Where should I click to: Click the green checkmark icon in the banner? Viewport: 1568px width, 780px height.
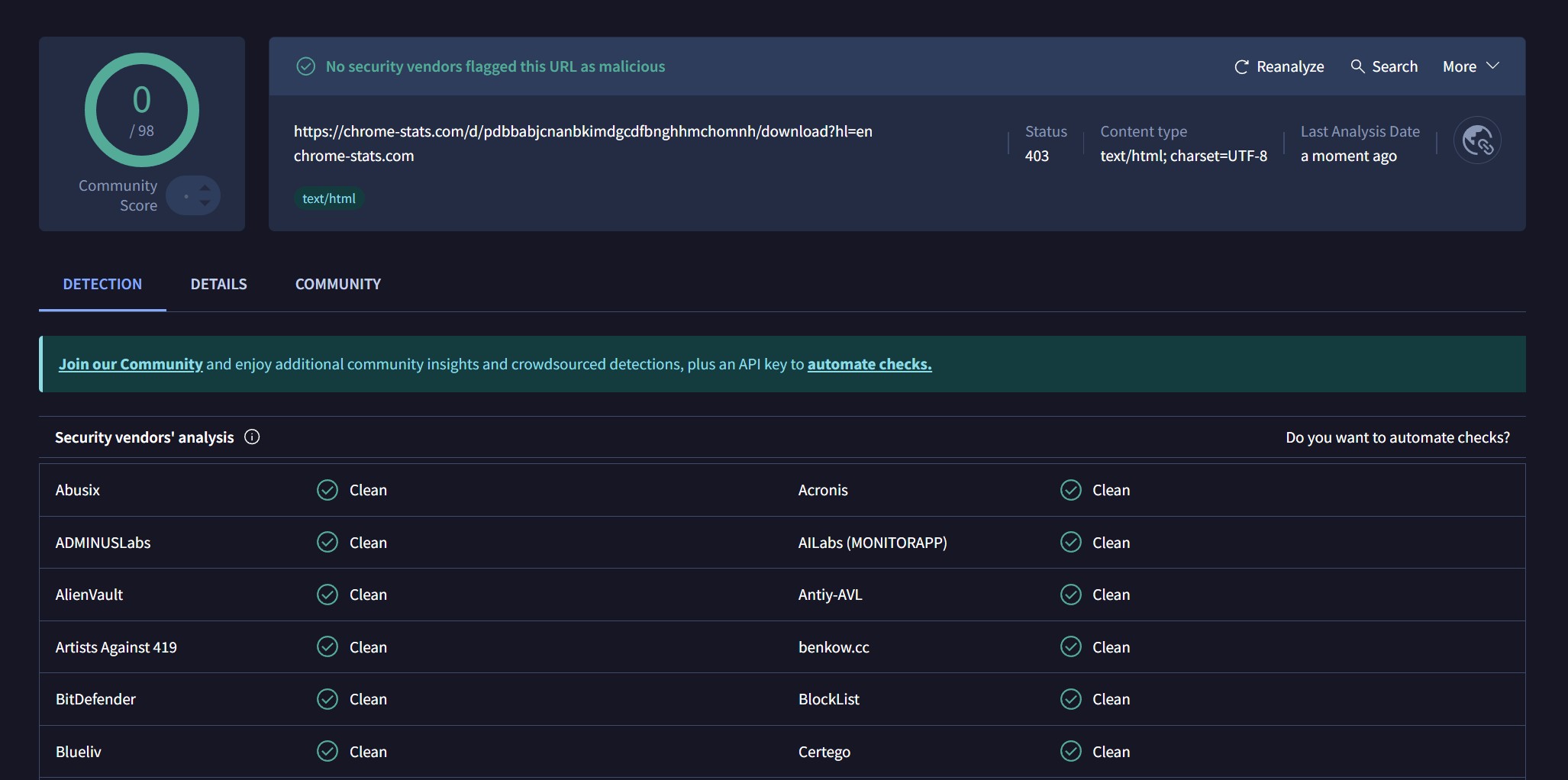[305, 67]
